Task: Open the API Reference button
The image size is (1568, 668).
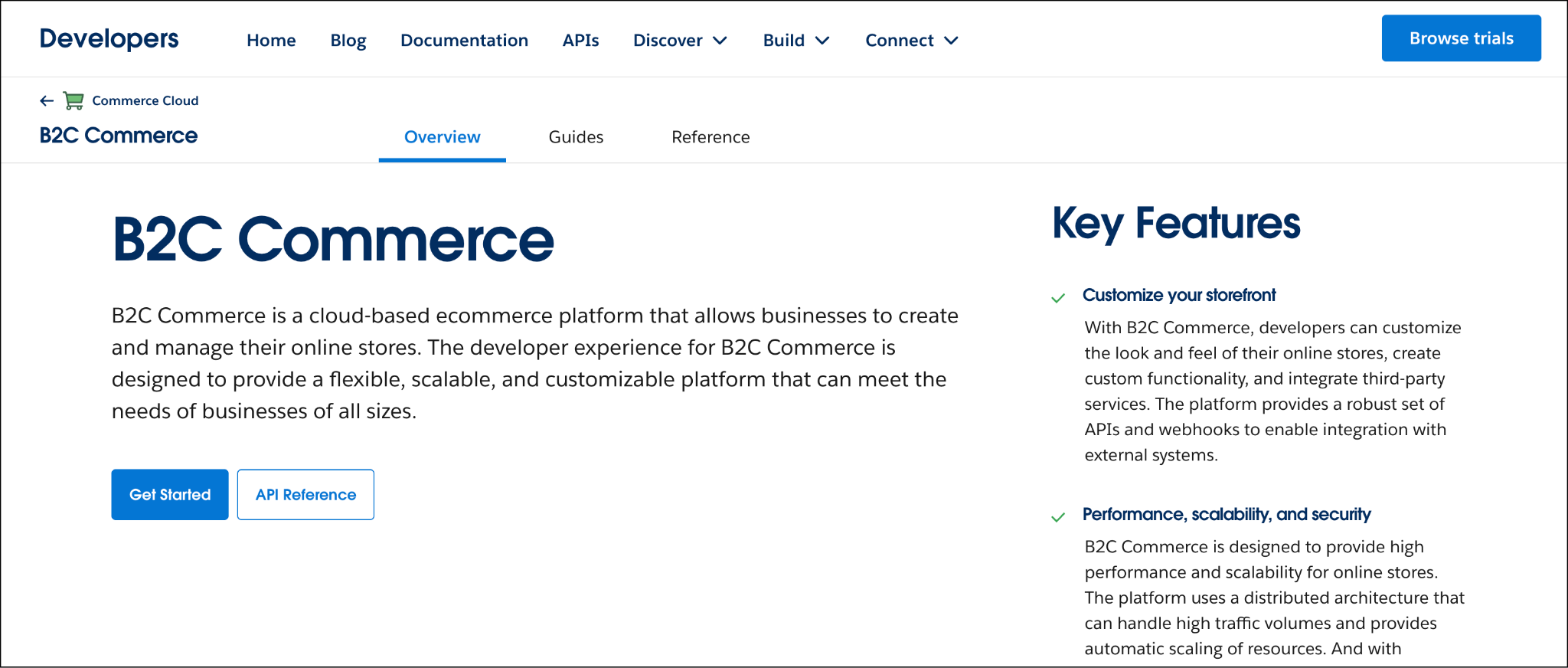Action: pyautogui.click(x=305, y=495)
